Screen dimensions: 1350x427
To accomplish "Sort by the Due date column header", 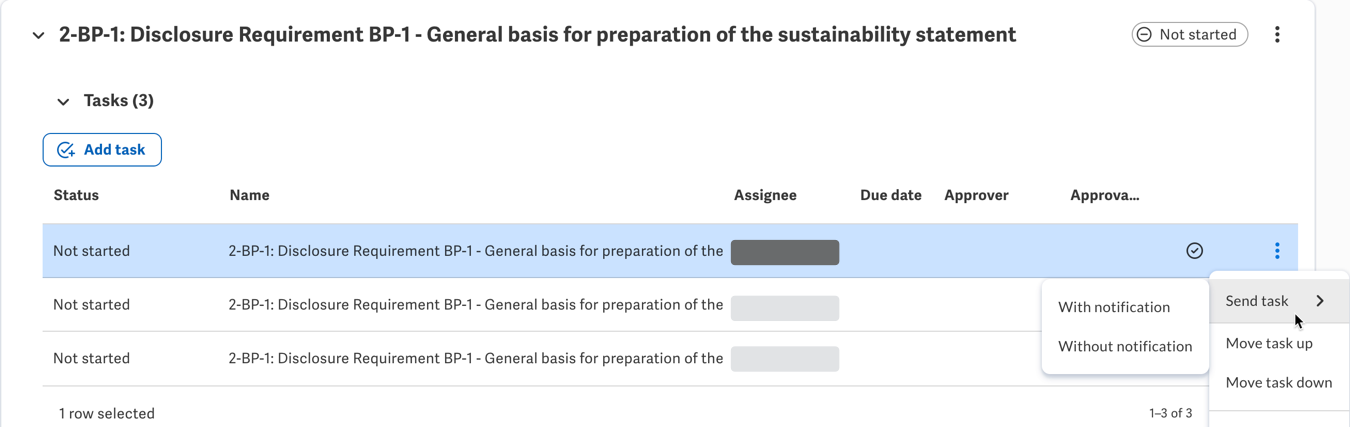I will coord(890,195).
